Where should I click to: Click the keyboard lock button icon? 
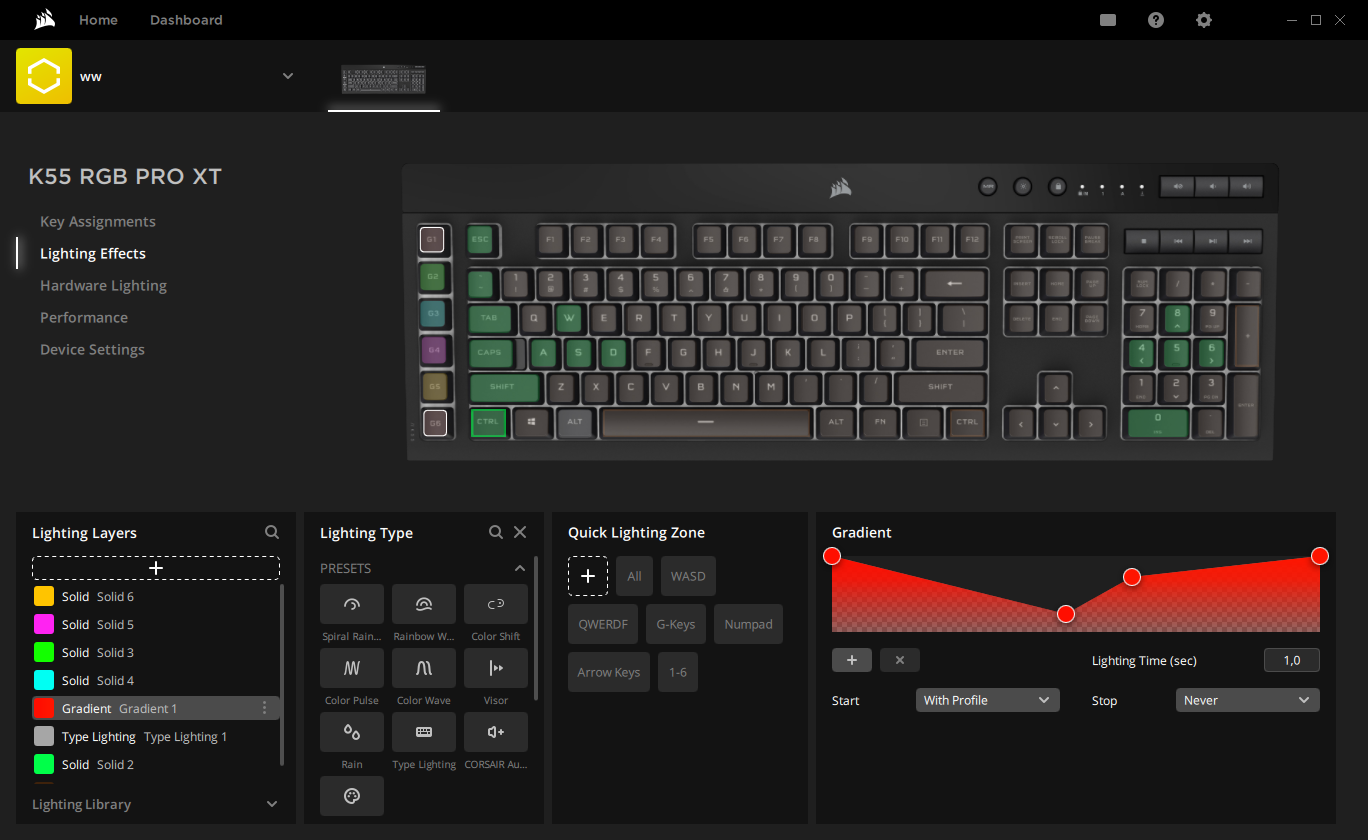click(1058, 186)
